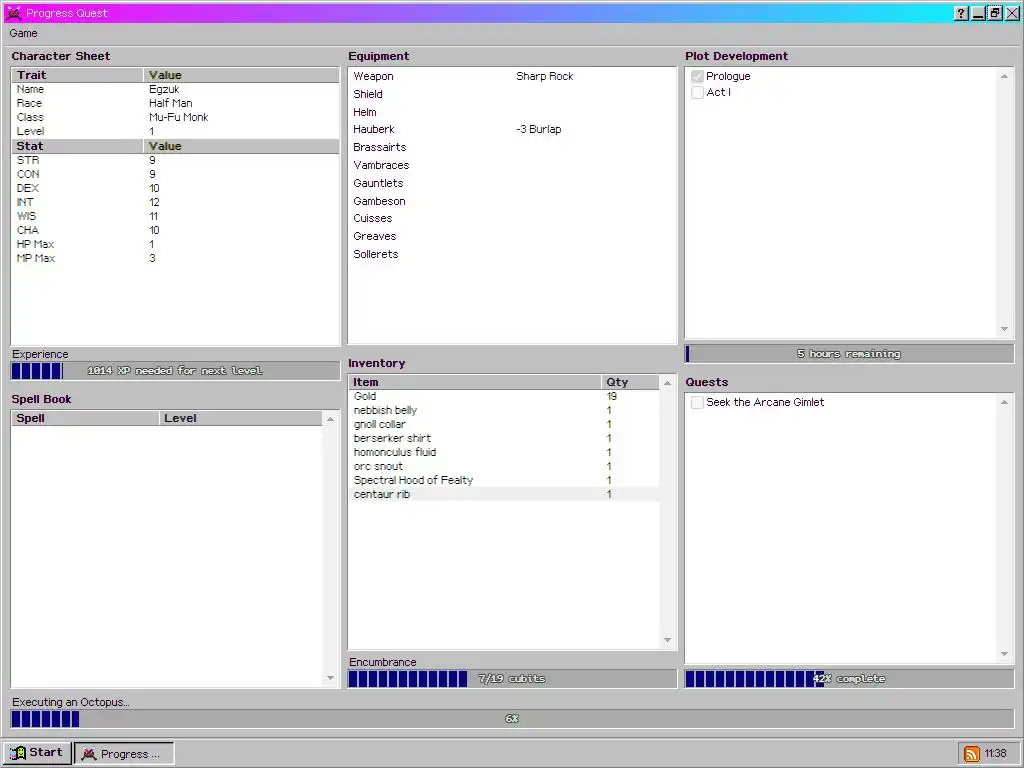This screenshot has width=1024, height=768.
Task: Close the Progress Quest window
Action: point(1012,13)
